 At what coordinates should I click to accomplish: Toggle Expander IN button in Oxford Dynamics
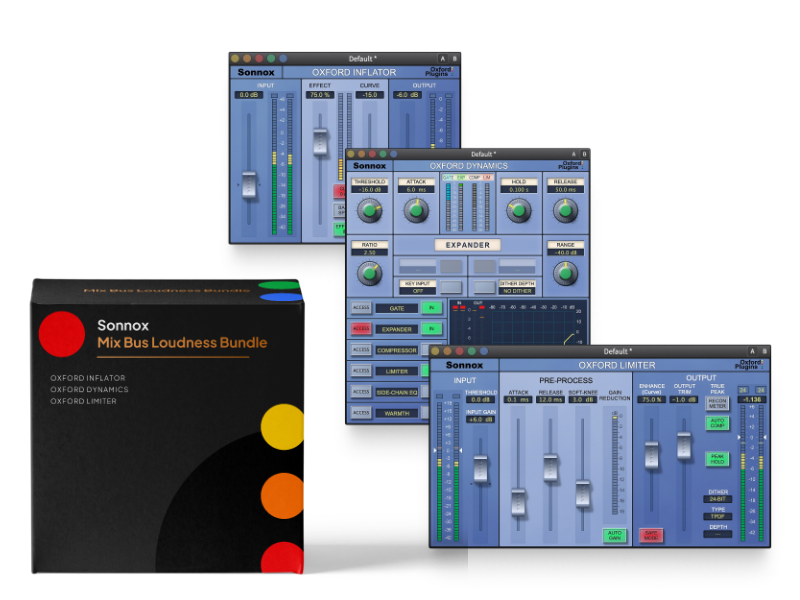point(432,329)
